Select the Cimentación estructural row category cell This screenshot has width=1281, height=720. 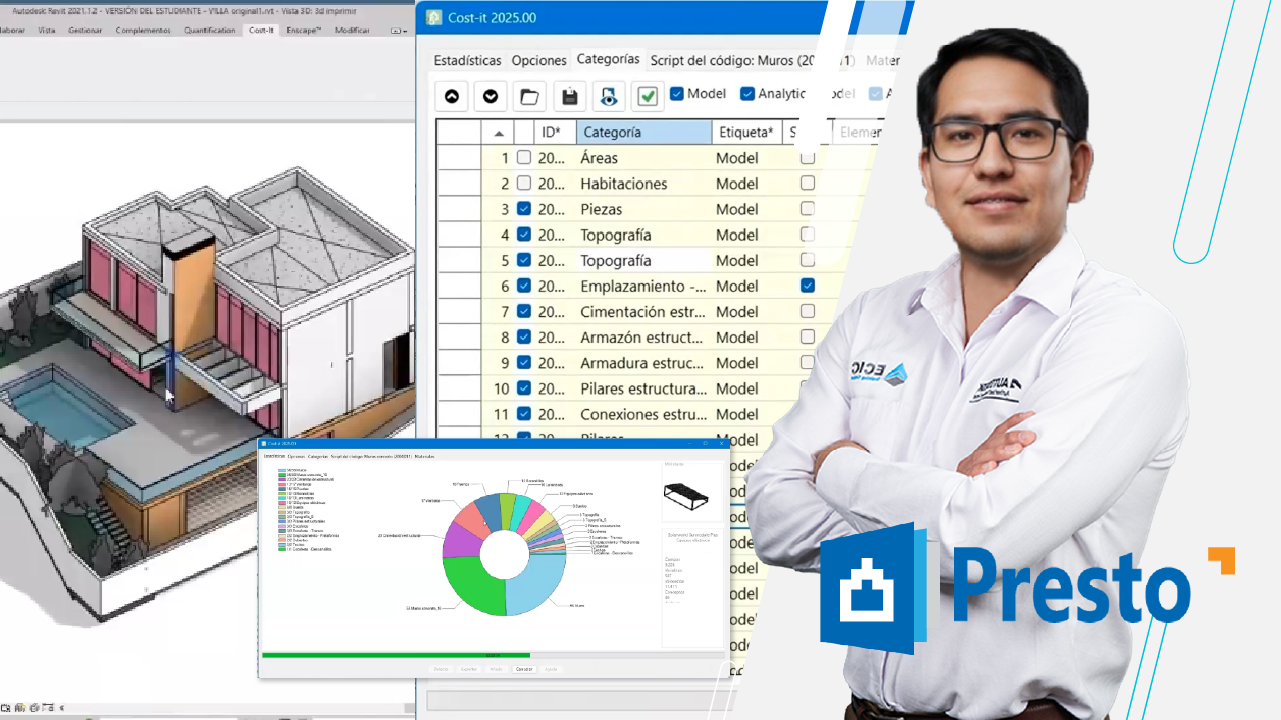pos(641,312)
